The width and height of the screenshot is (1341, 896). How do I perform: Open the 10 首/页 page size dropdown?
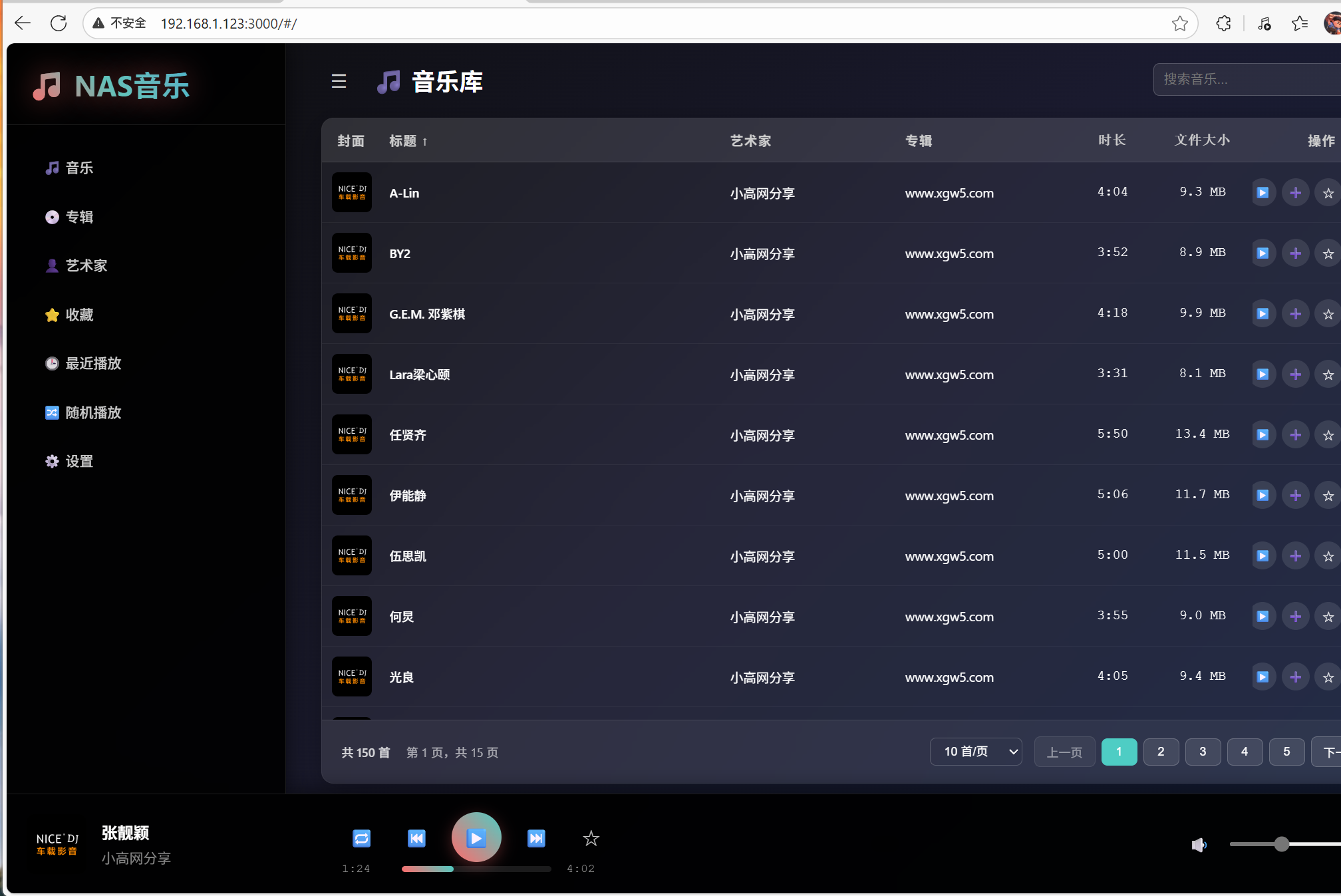[976, 752]
